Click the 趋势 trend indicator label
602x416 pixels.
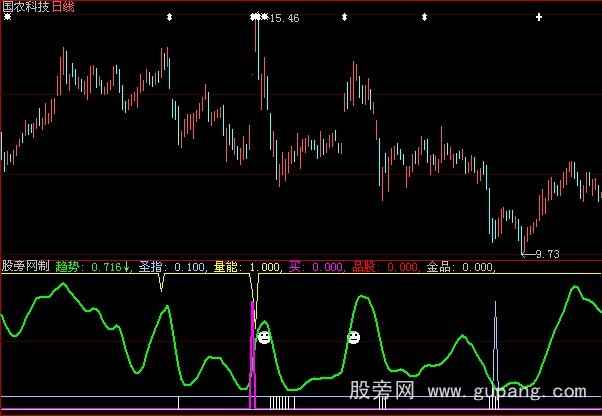point(68,267)
